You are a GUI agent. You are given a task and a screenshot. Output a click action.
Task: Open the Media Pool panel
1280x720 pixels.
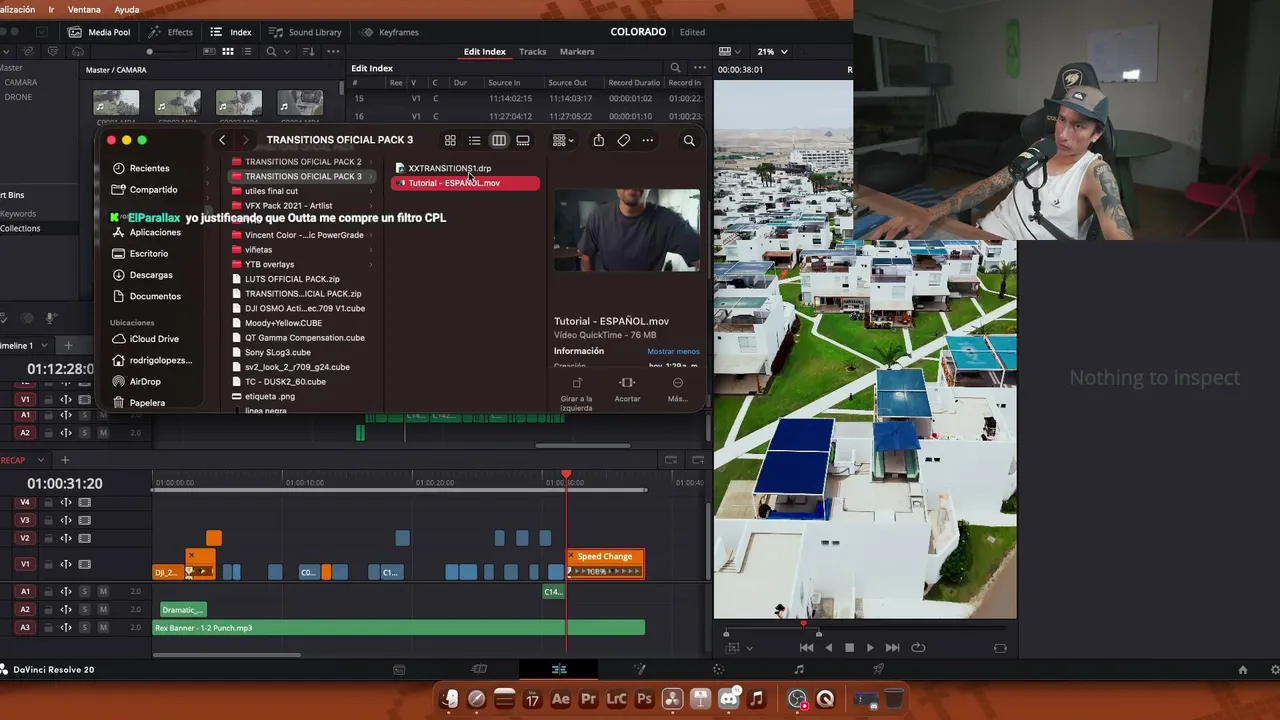click(99, 32)
